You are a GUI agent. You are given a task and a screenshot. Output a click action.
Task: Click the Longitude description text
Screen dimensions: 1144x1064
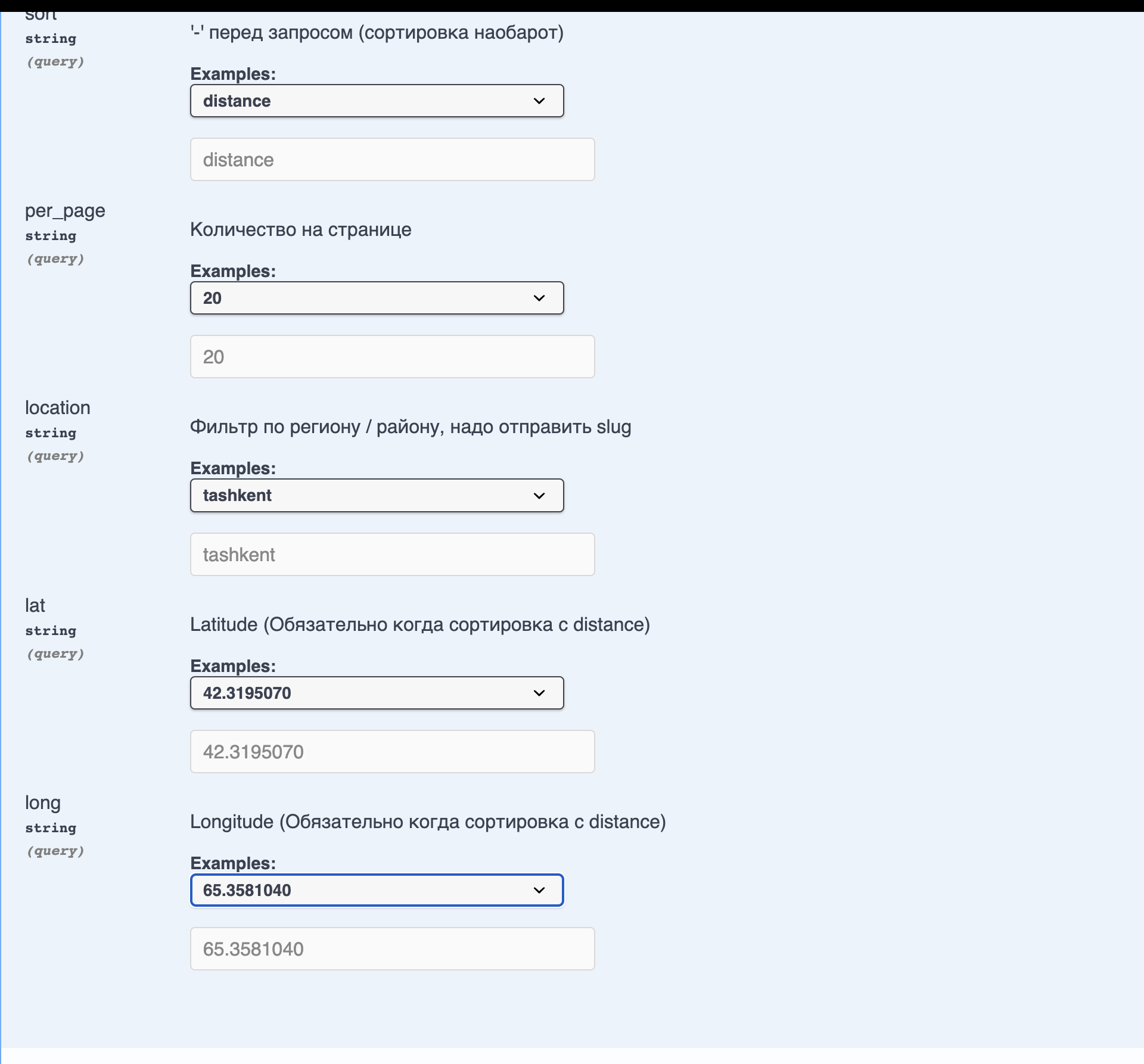427,822
